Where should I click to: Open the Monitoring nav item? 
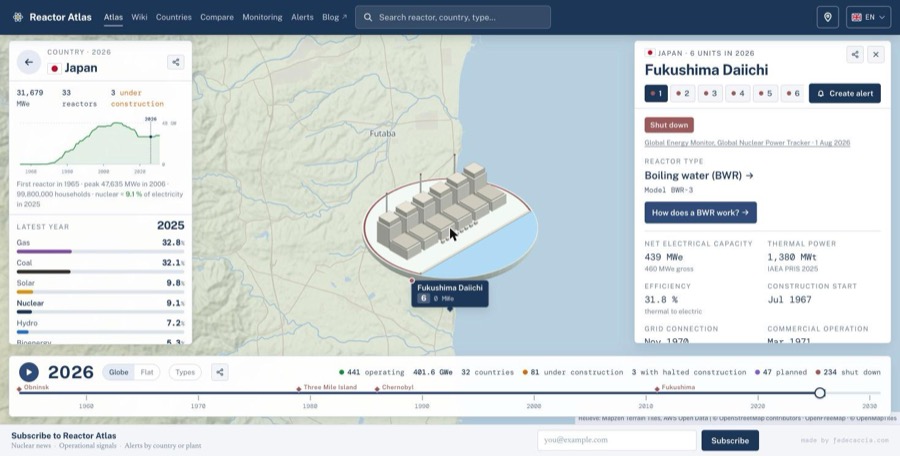click(x=262, y=17)
